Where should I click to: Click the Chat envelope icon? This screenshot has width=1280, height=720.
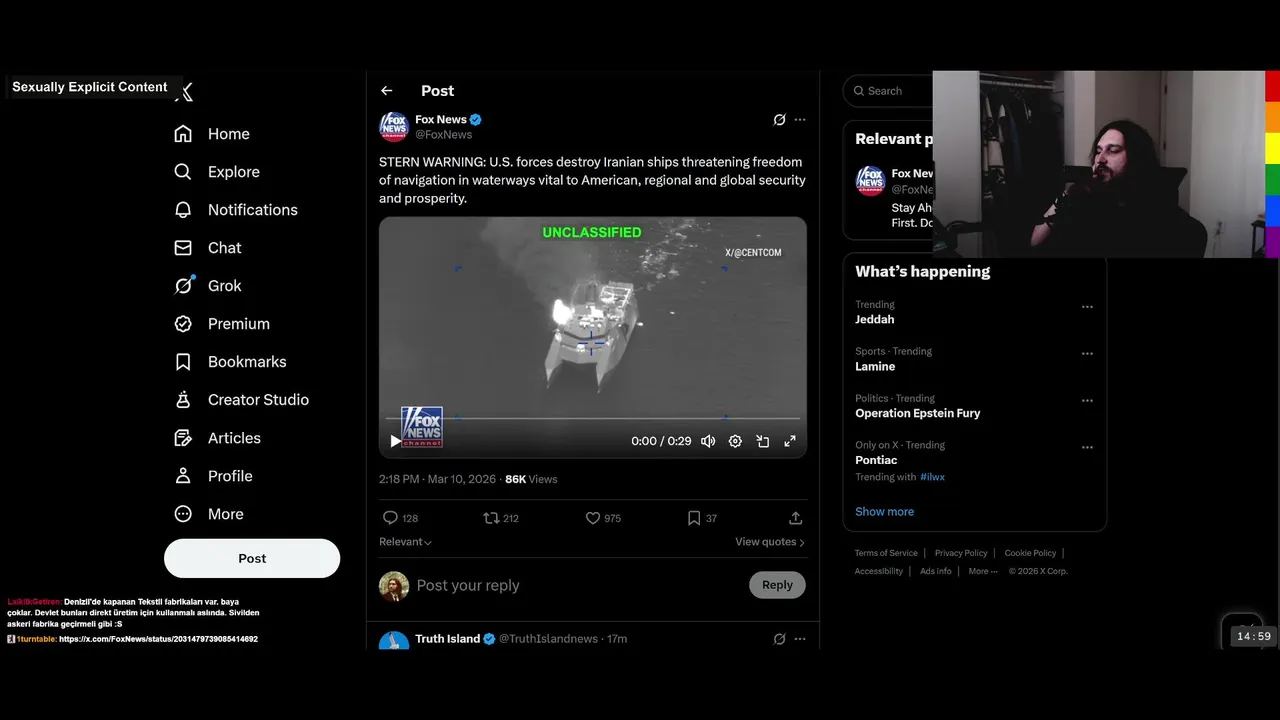pos(183,248)
